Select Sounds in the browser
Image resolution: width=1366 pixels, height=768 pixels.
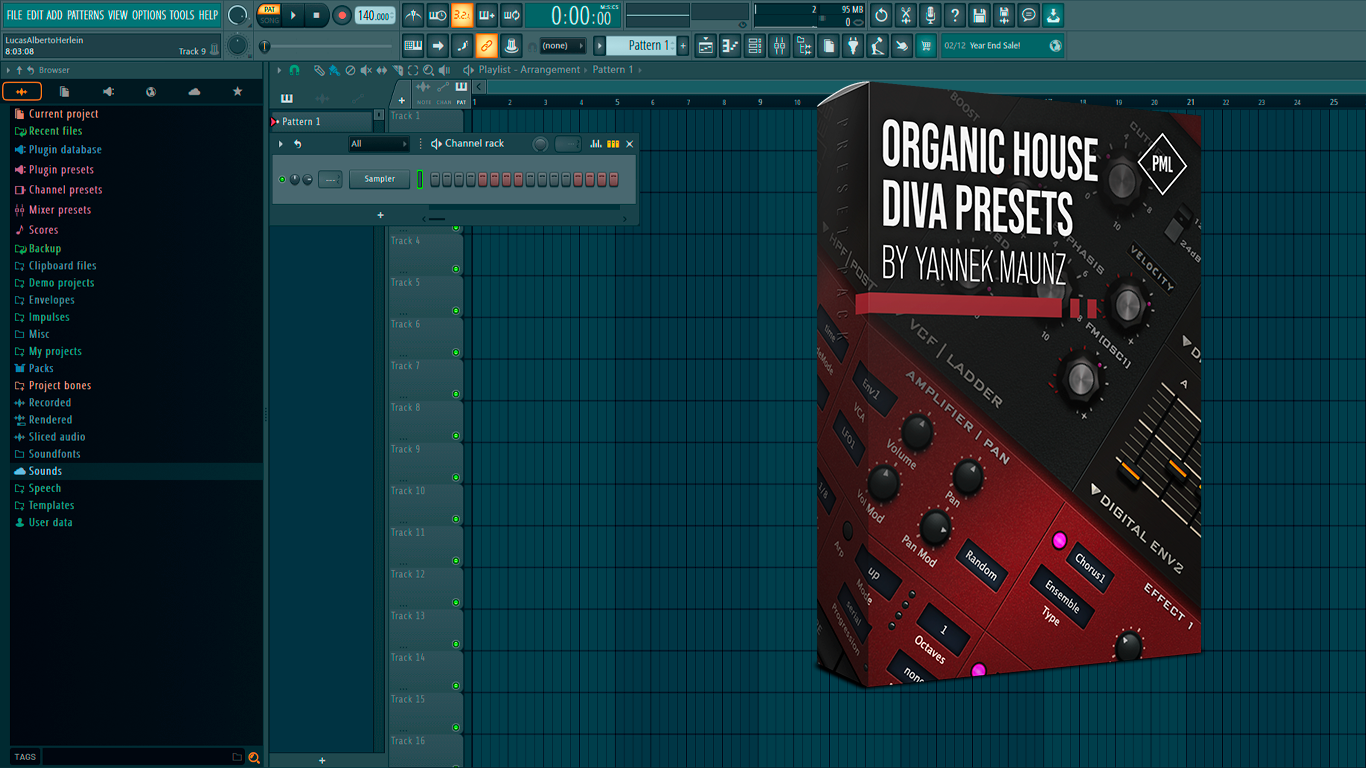pyautogui.click(x=45, y=471)
